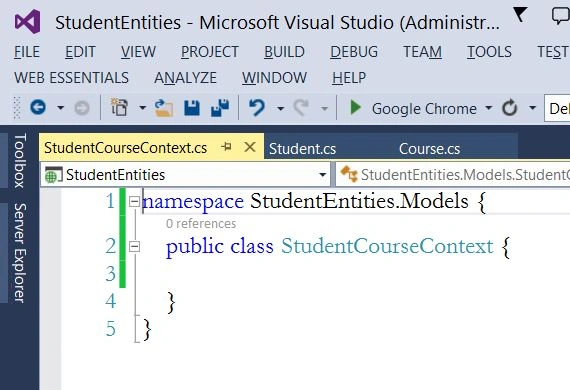Open the StudentEntities.Models type dropdown
This screenshot has width=570, height=390.
pyautogui.click(x=453, y=174)
